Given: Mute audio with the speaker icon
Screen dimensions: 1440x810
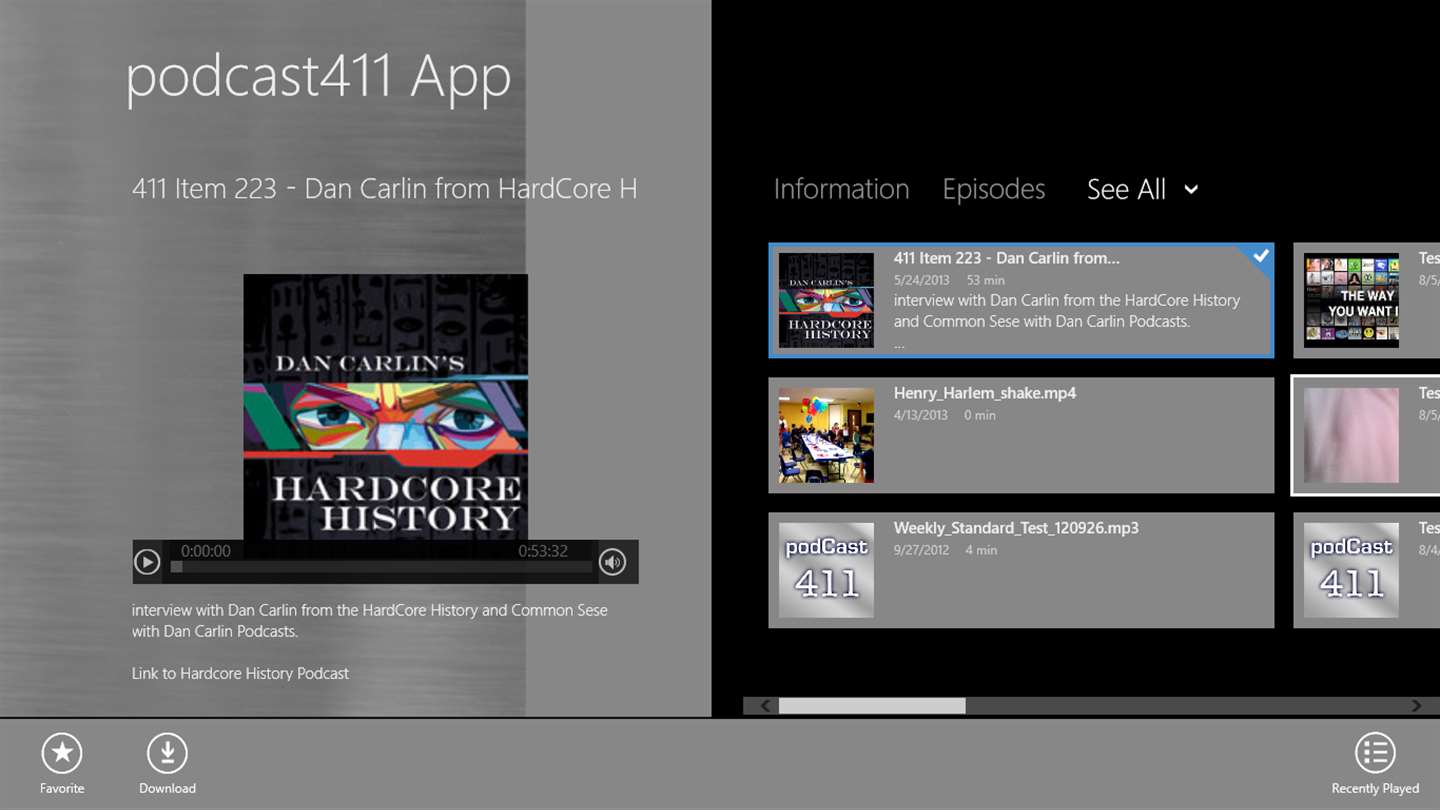Looking at the screenshot, I should point(613,562).
